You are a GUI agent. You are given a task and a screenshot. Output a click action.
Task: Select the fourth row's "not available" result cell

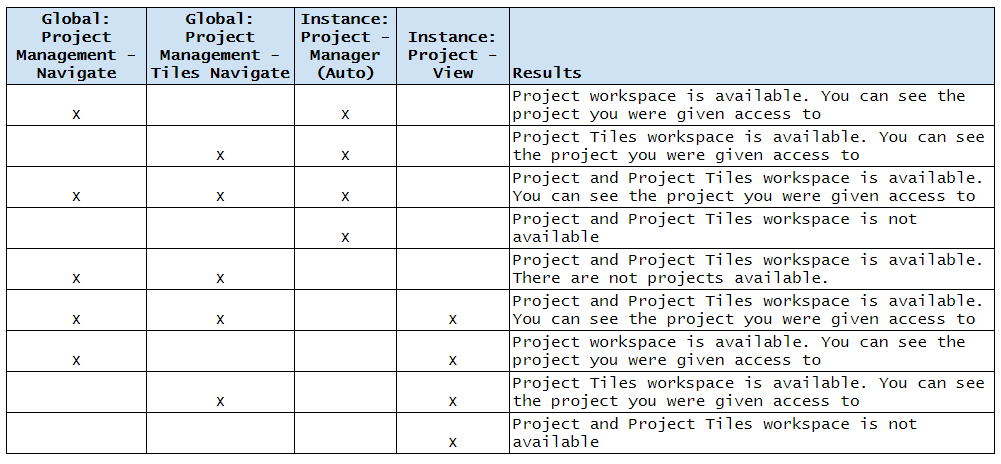pyautogui.click(x=748, y=228)
